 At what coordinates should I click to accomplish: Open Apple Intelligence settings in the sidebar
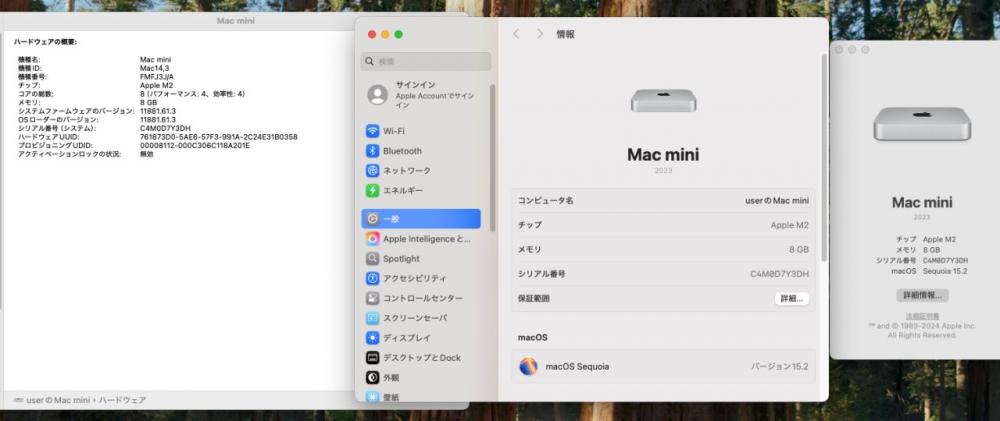point(421,239)
